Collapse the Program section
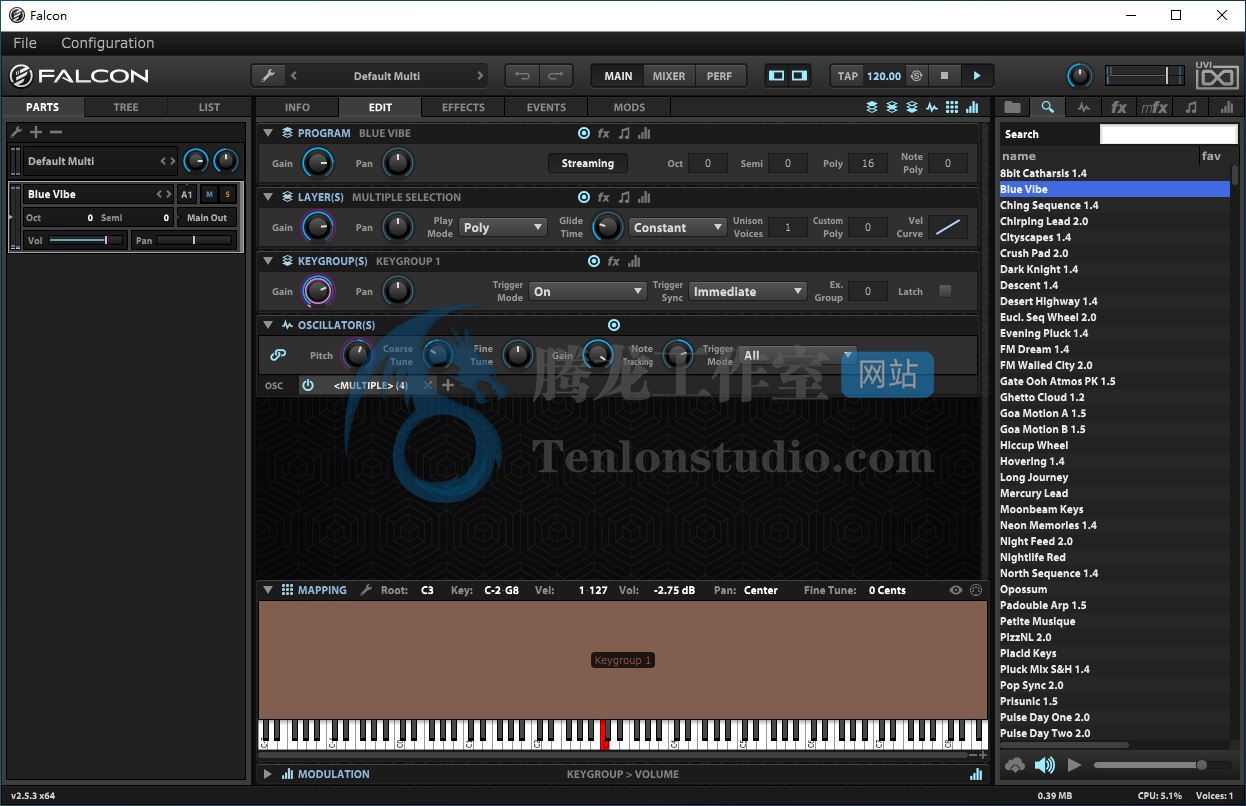Image resolution: width=1246 pixels, height=806 pixels. click(268, 133)
